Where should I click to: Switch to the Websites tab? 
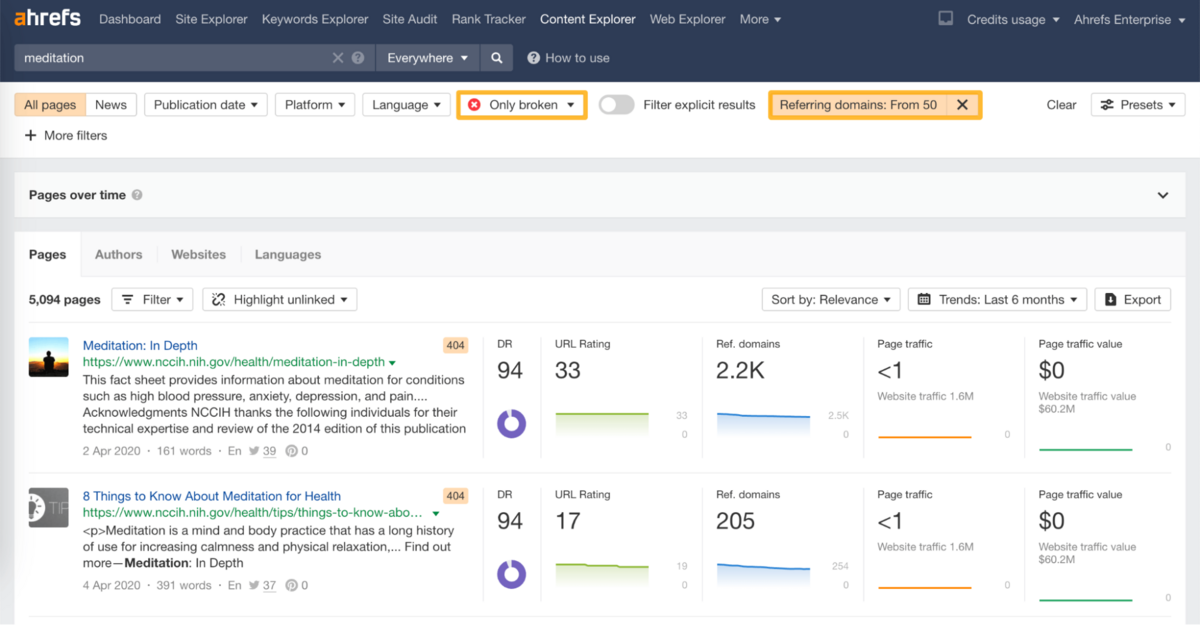[199, 254]
